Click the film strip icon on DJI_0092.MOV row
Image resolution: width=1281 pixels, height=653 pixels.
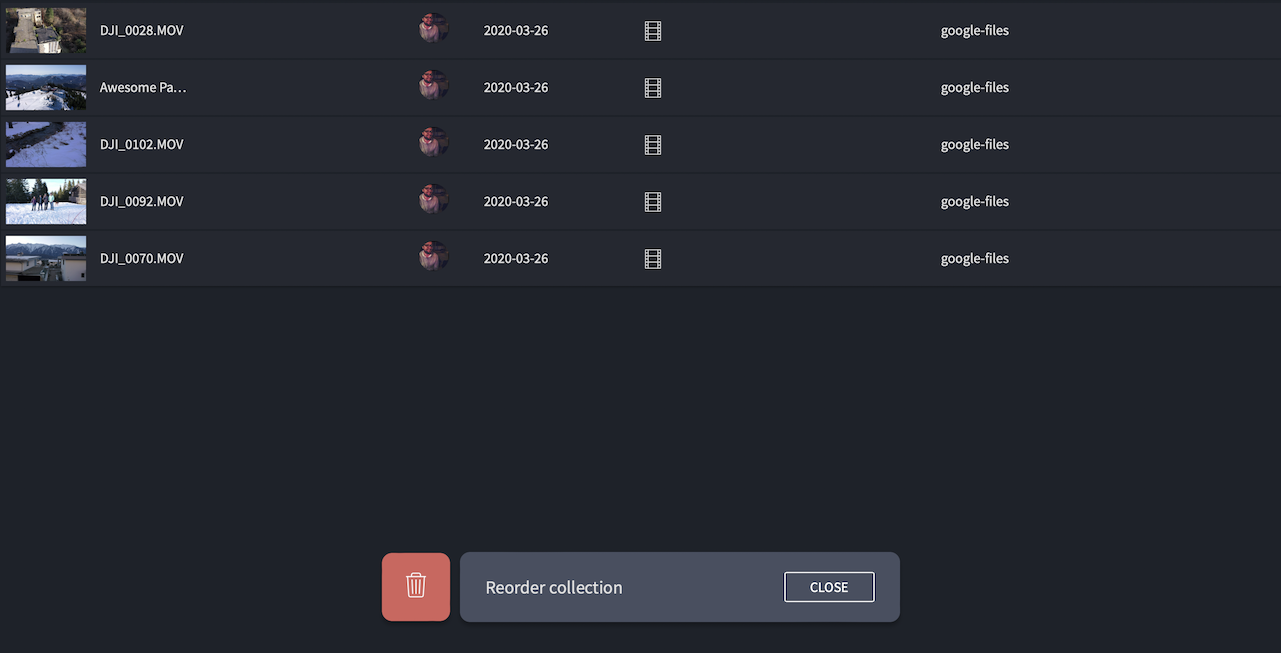click(652, 201)
